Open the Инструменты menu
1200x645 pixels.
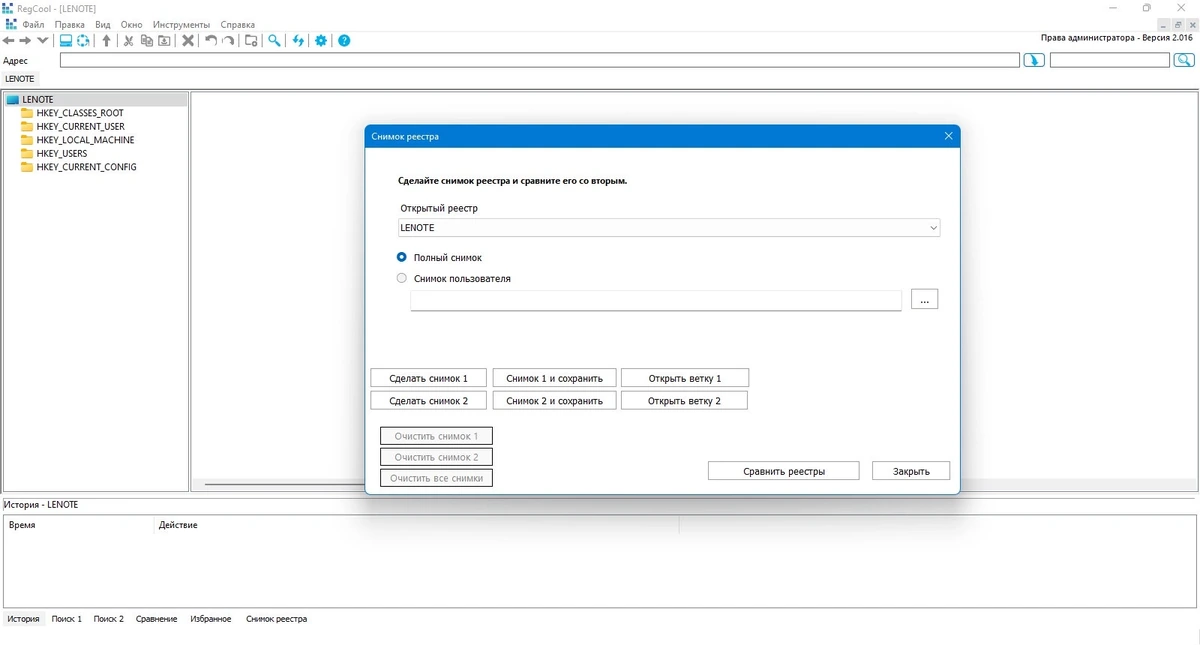[181, 24]
